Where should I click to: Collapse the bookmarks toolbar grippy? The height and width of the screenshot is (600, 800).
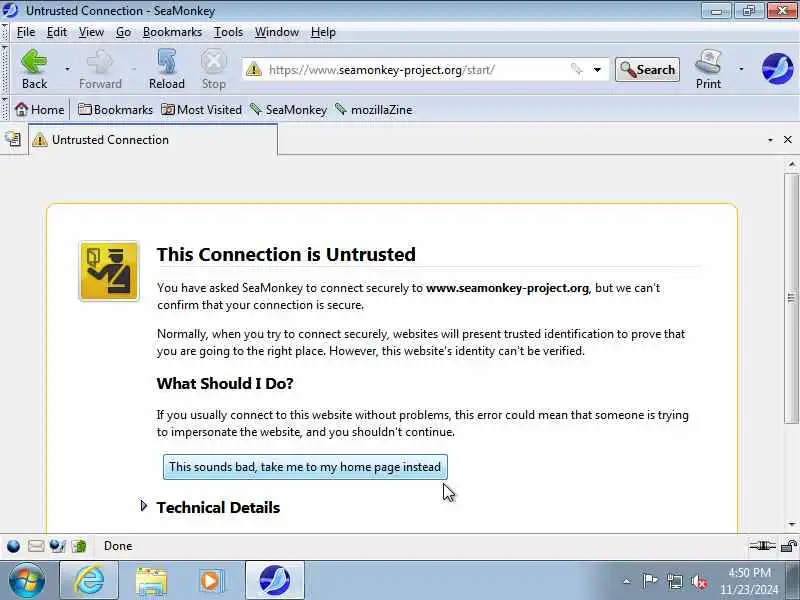(5, 109)
